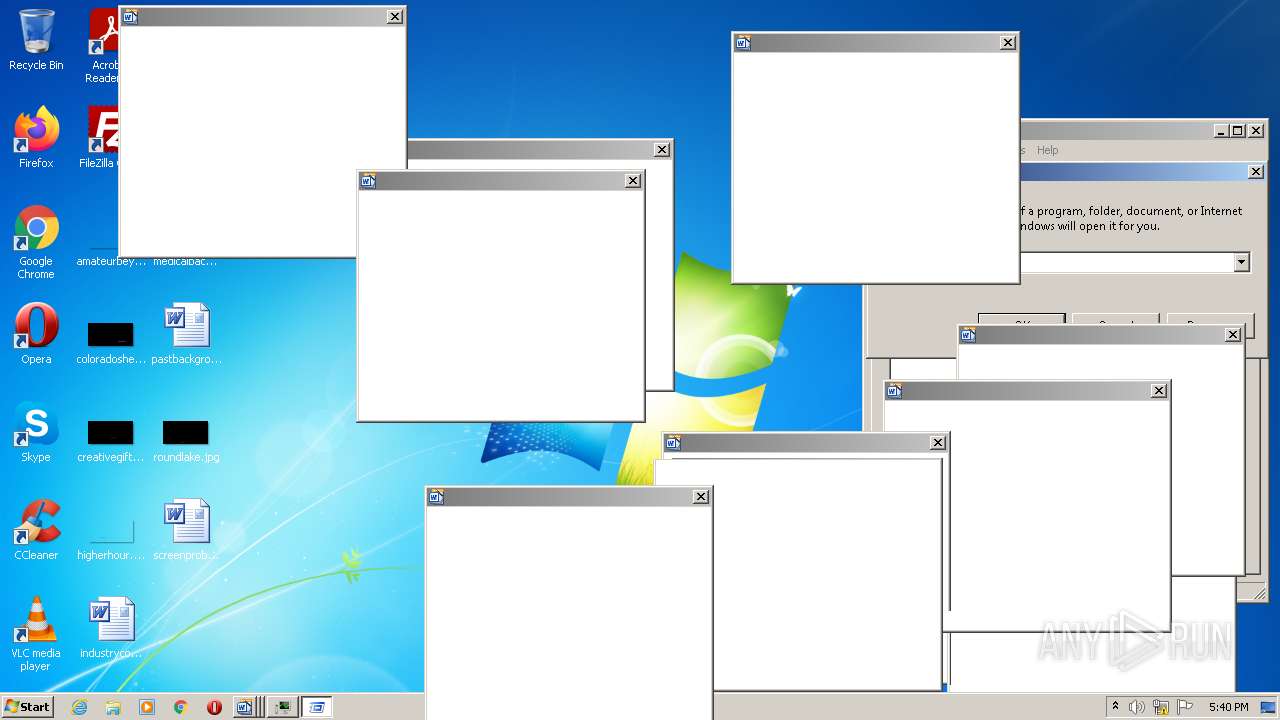Show hidden system tray icons
Viewport: 1280px width, 720px height.
[x=1115, y=707]
